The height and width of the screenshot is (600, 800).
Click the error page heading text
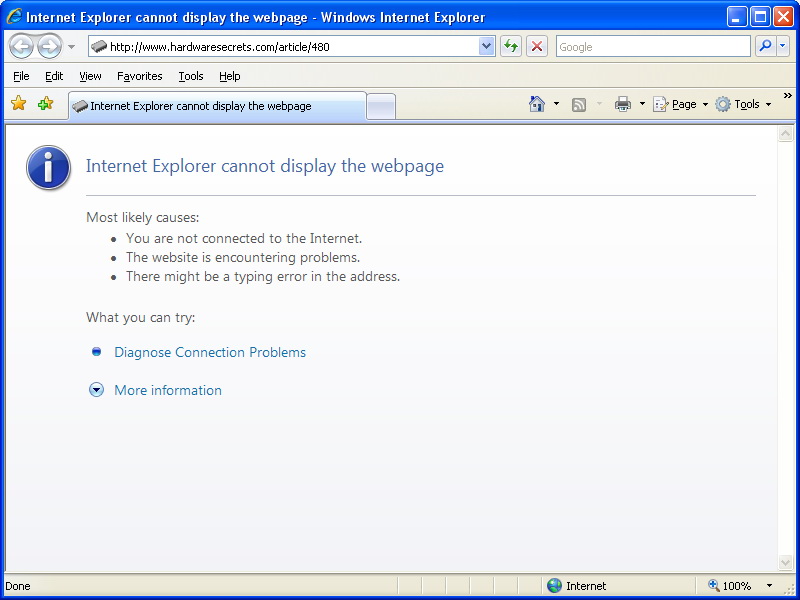click(x=265, y=166)
